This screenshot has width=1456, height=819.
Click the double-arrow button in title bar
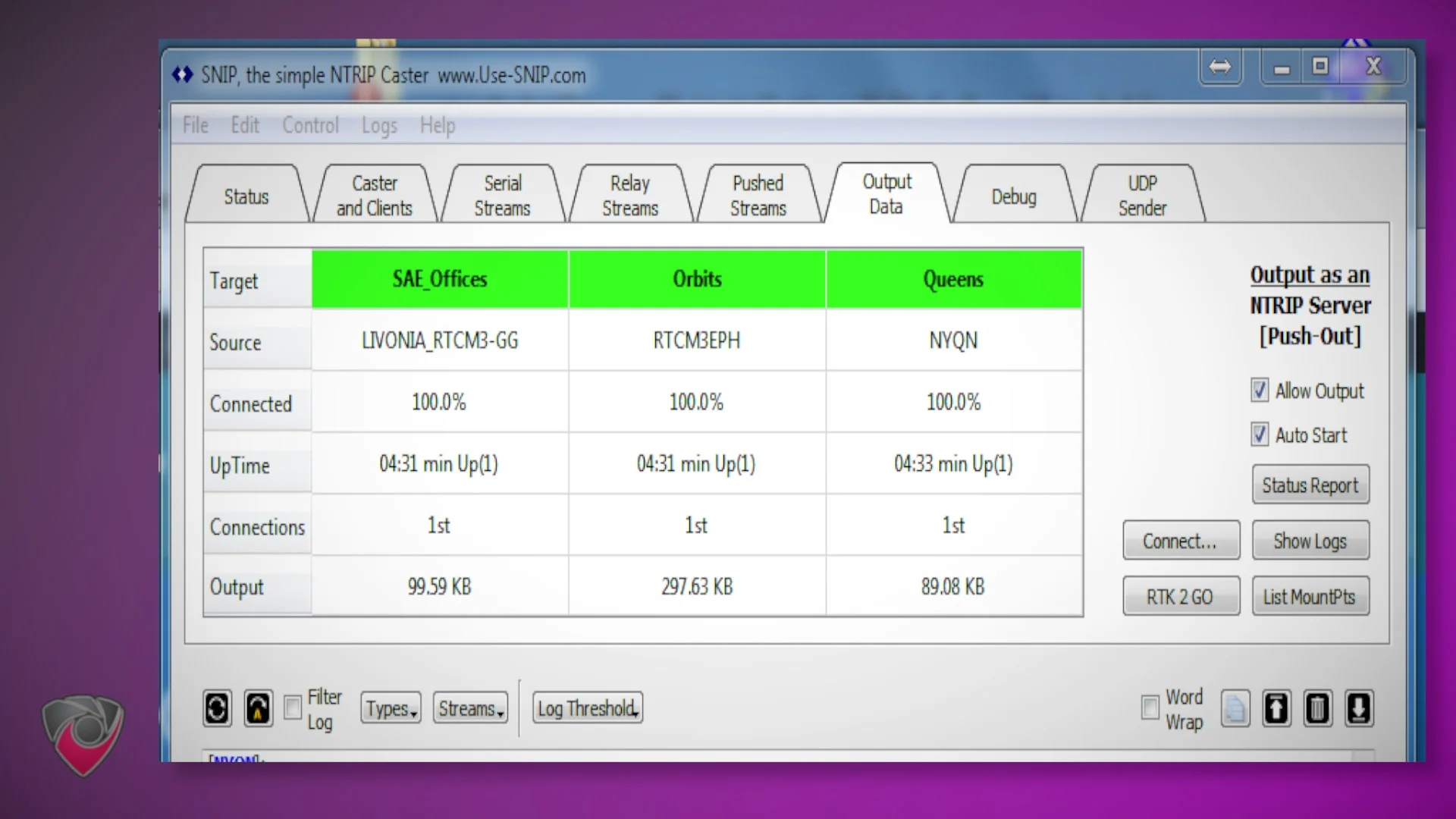pos(1220,67)
